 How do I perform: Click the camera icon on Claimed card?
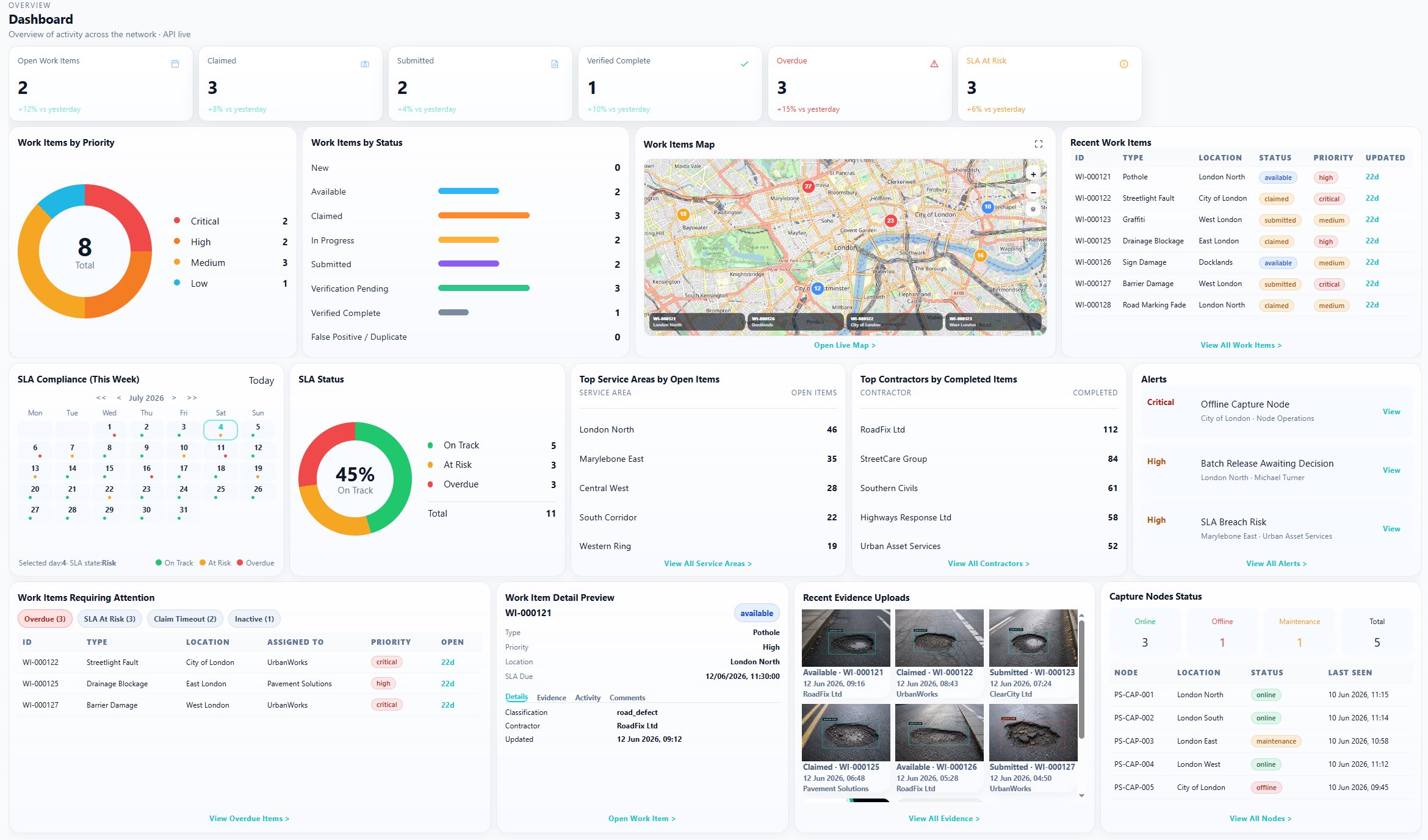(365, 64)
